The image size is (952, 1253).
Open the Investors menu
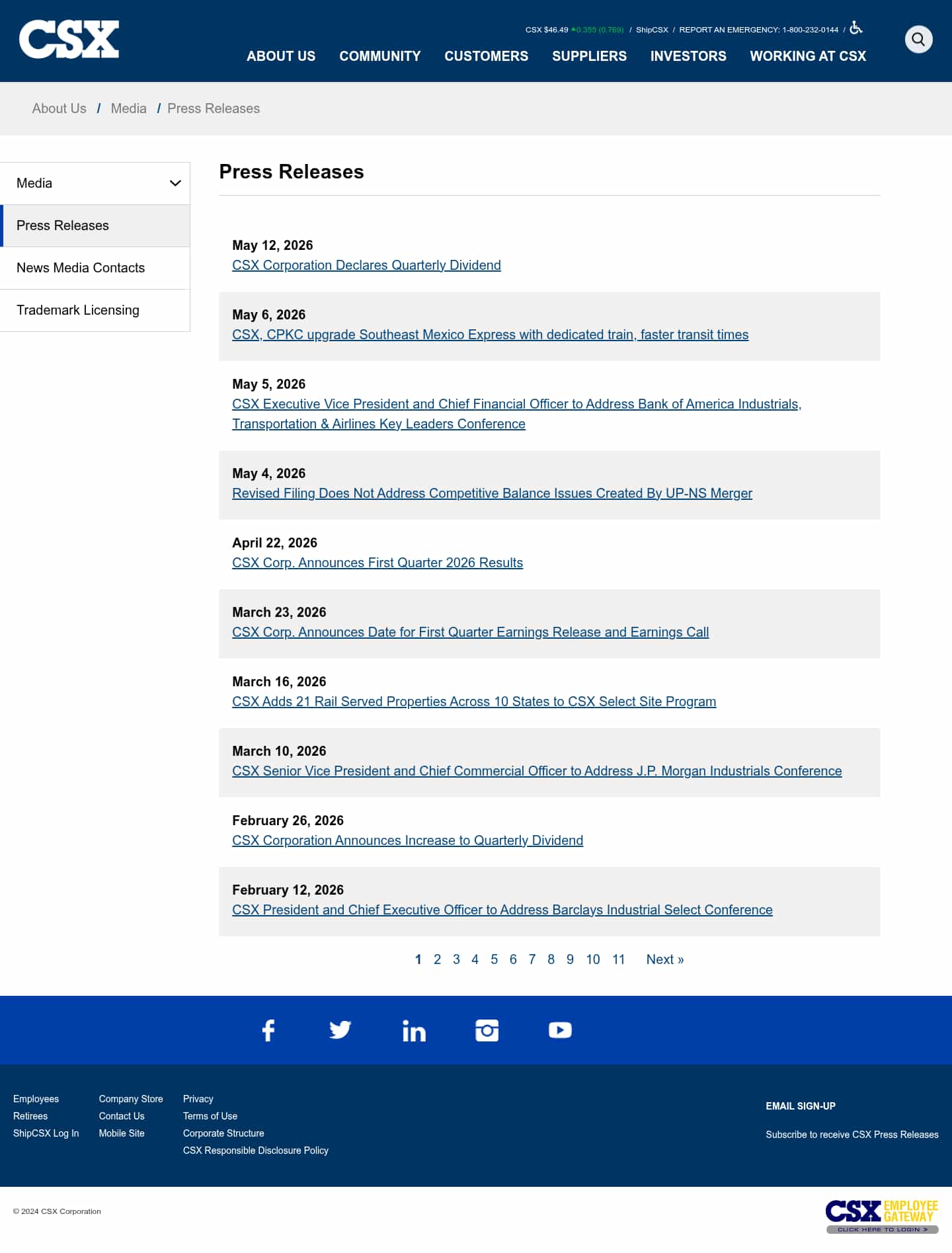click(x=688, y=56)
